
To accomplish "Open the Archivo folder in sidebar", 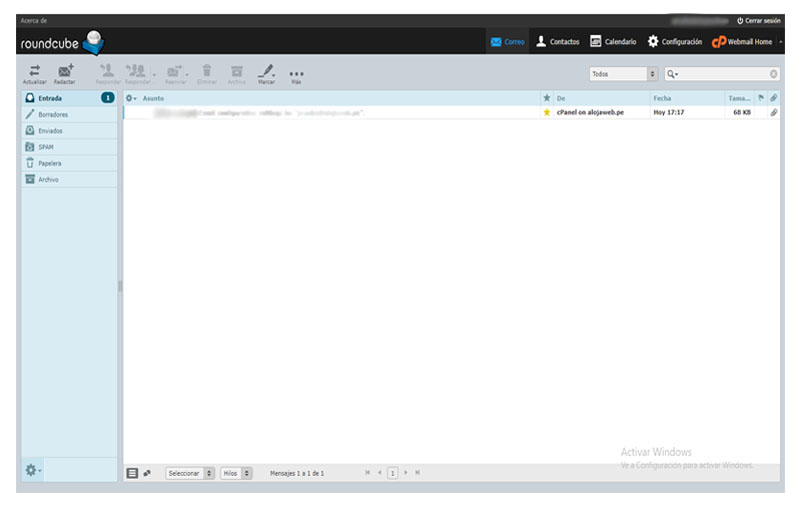I will pyautogui.click(x=69, y=180).
